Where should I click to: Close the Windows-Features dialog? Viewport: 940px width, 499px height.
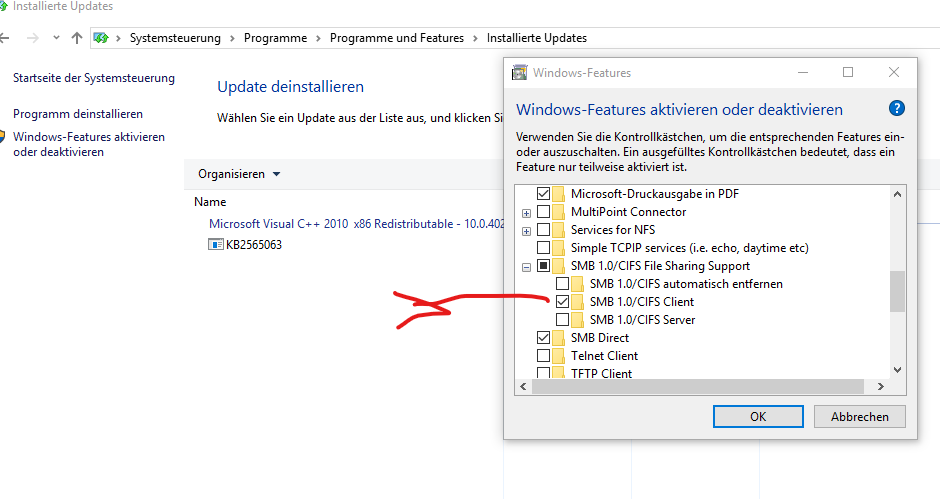(894, 72)
